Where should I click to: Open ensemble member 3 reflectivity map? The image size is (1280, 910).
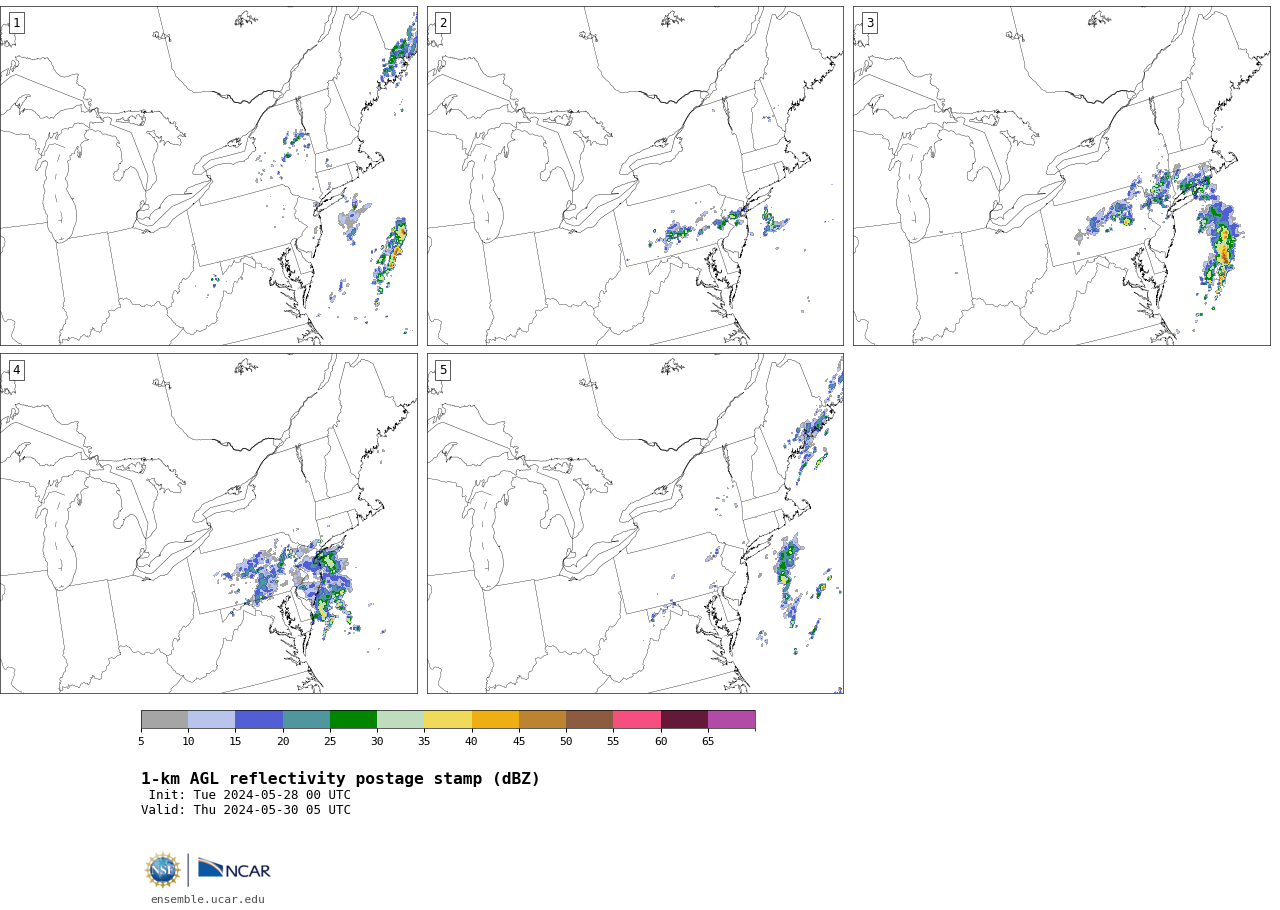pyautogui.click(x=1061, y=176)
